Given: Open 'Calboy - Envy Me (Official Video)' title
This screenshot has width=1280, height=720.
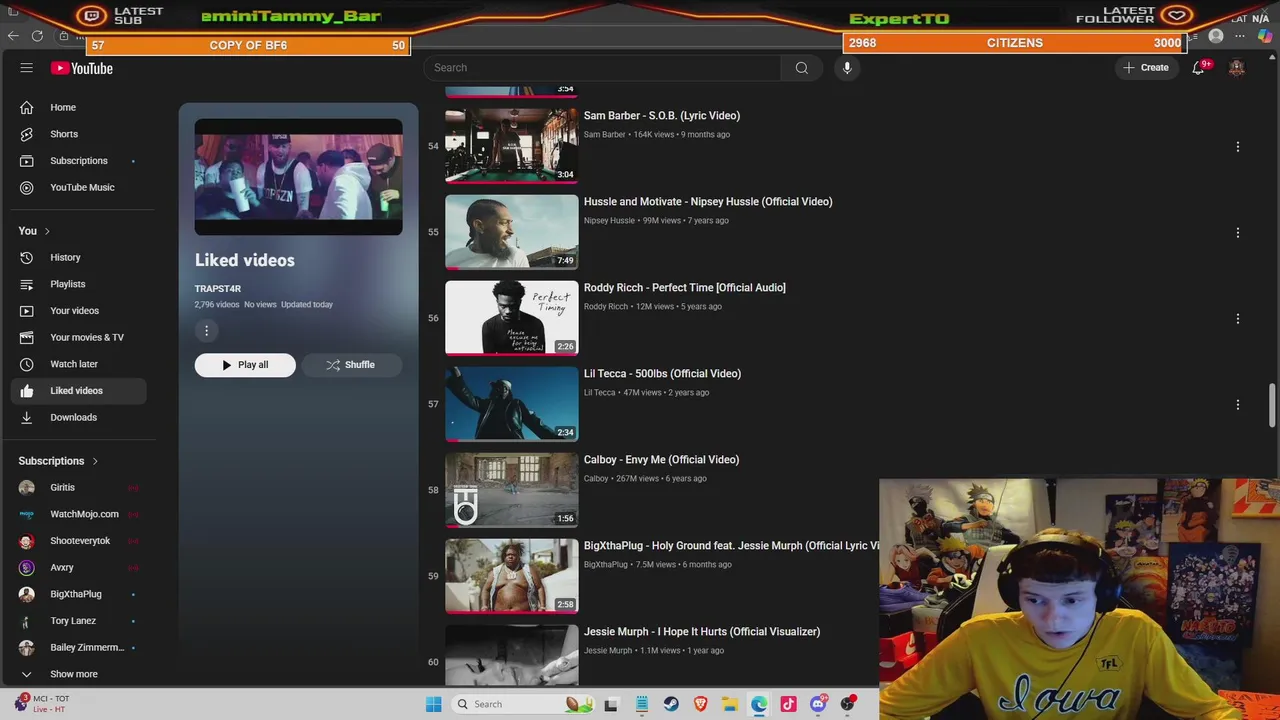Looking at the screenshot, I should [x=662, y=460].
